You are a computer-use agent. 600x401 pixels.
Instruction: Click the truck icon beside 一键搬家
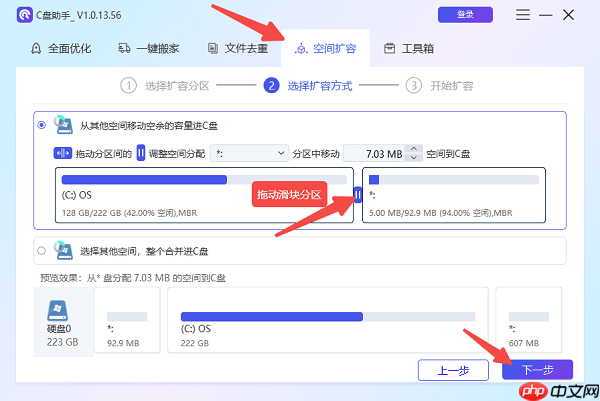click(124, 49)
